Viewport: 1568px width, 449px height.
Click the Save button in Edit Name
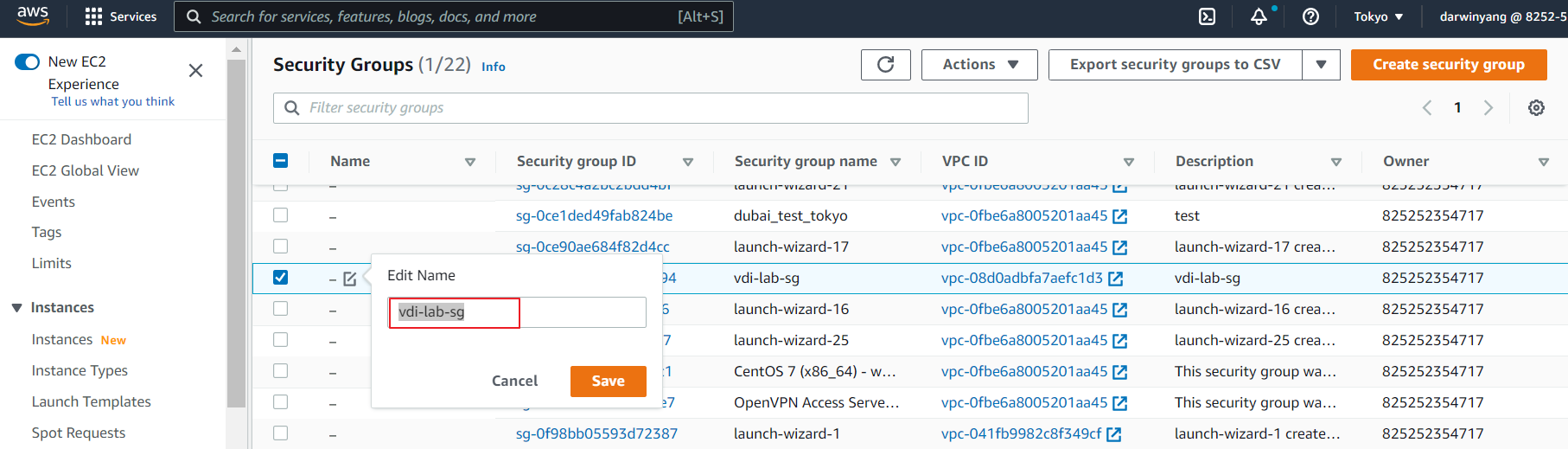(x=608, y=382)
